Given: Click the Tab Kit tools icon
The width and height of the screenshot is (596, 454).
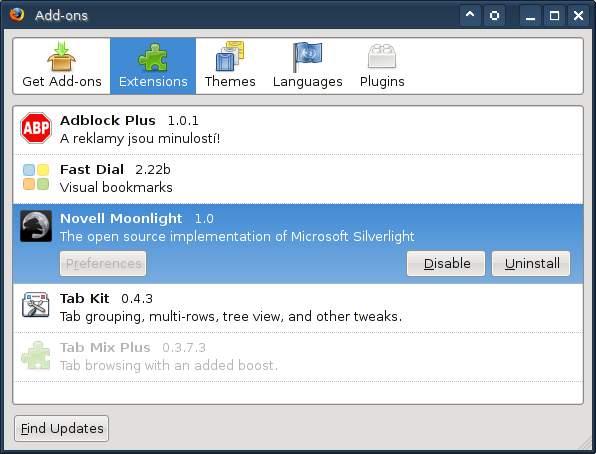Looking at the screenshot, I should (x=36, y=305).
